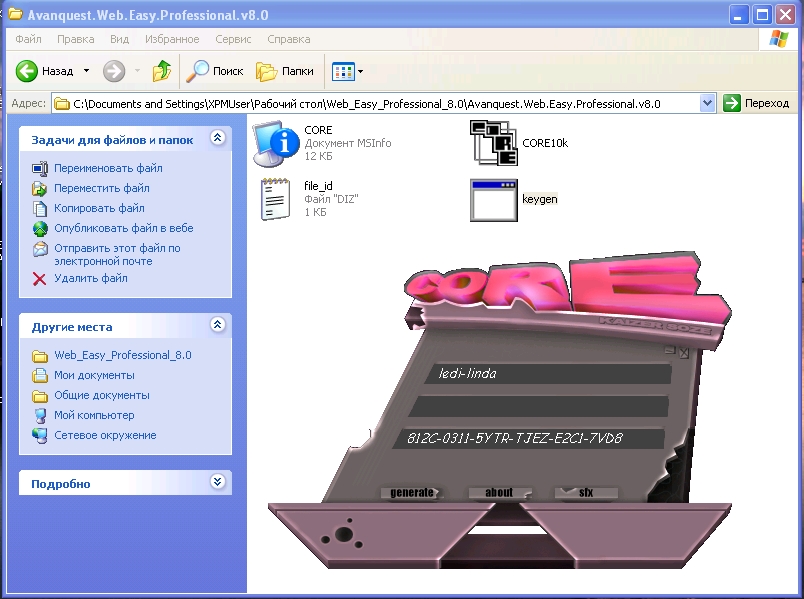Open the Правка menu
This screenshot has height=599, width=804.
click(75, 39)
